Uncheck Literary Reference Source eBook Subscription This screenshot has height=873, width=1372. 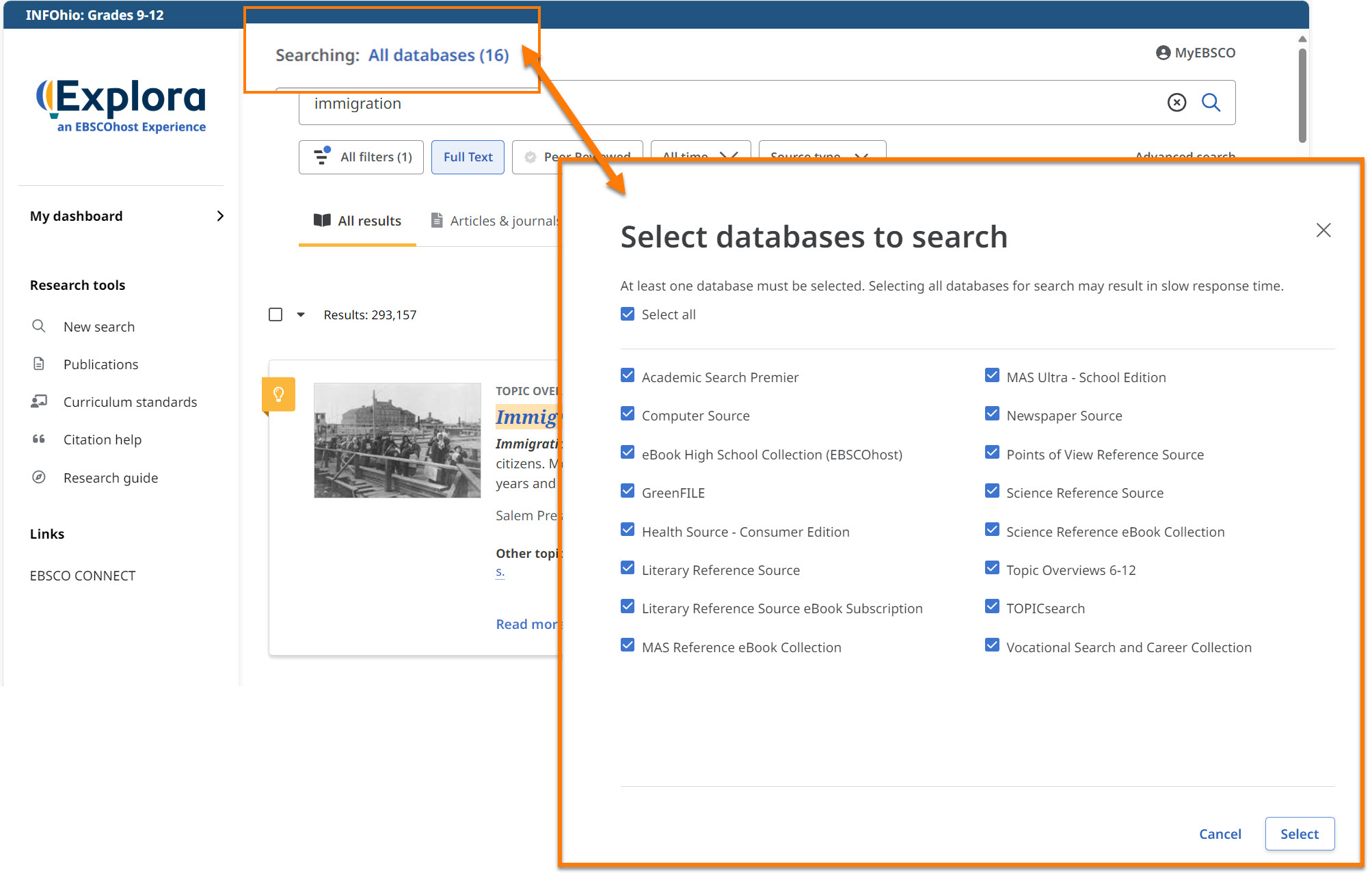628,606
